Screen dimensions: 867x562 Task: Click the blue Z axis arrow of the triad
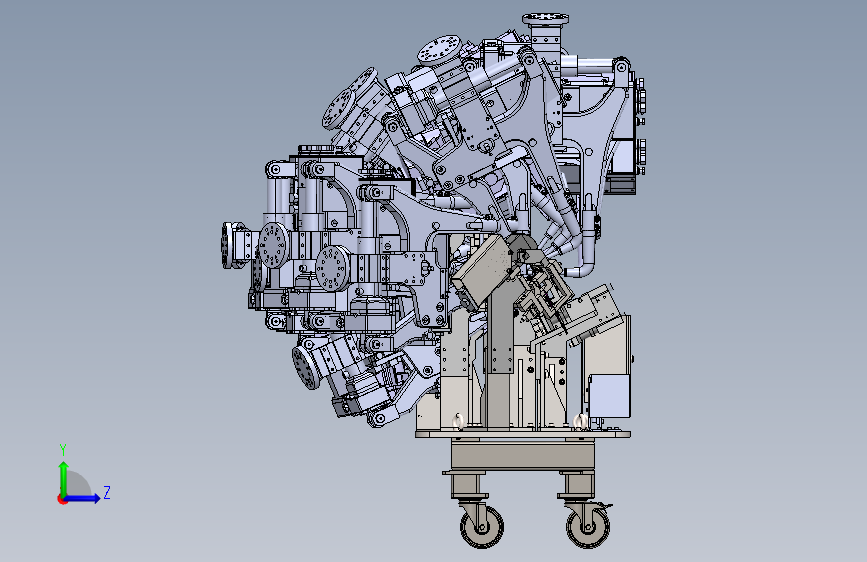(x=83, y=498)
